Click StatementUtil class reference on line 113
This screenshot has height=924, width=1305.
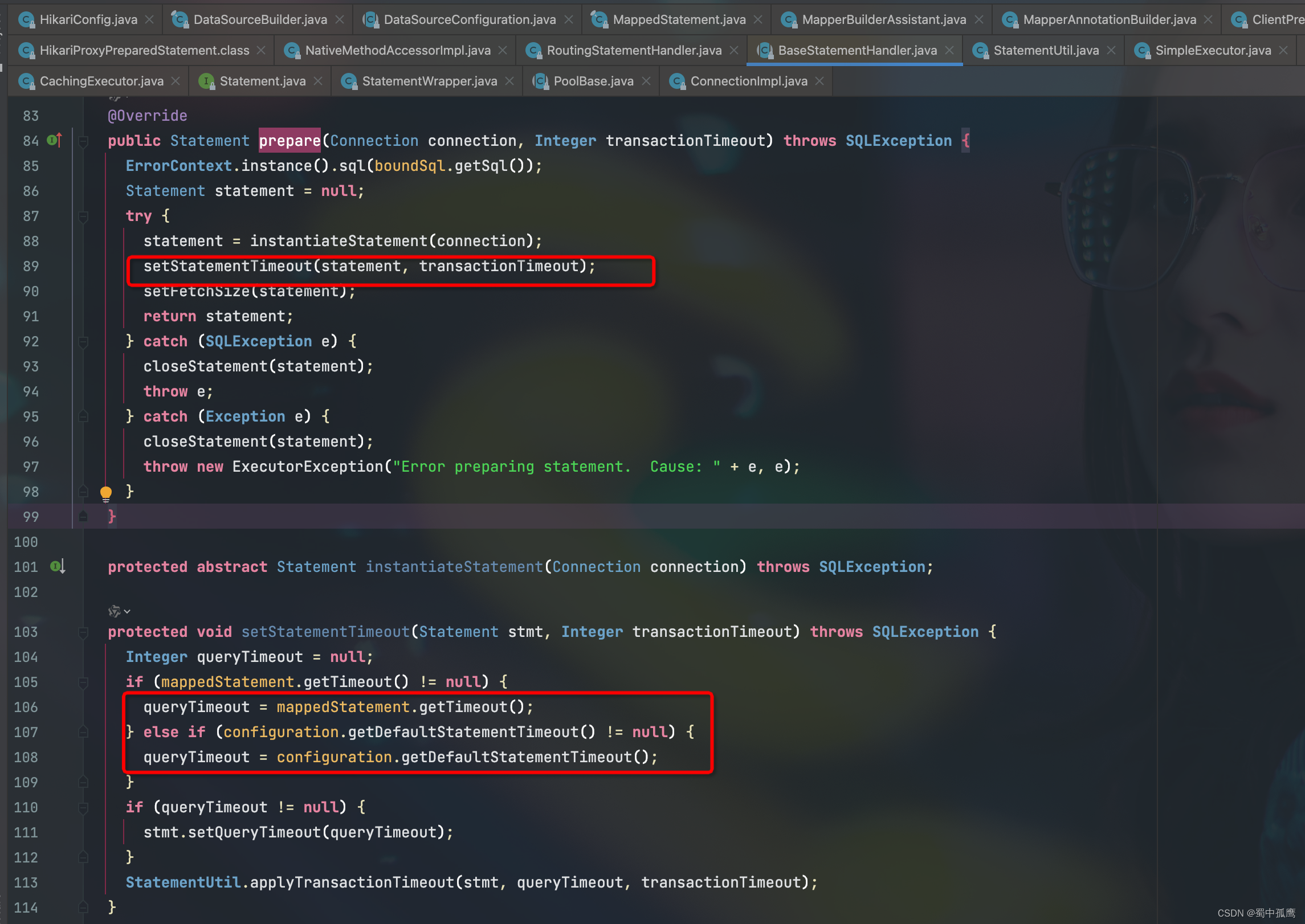[183, 882]
